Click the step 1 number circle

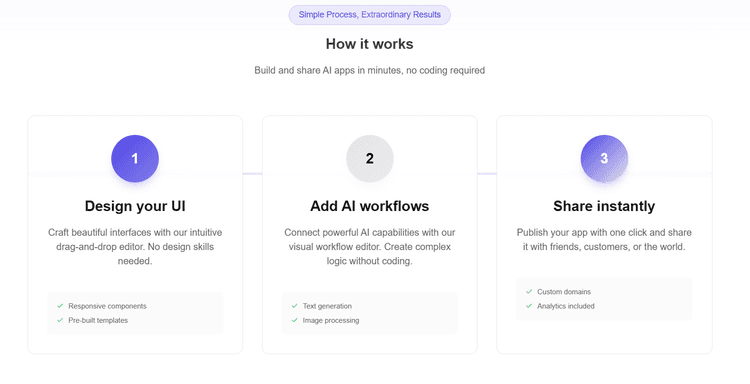pyautogui.click(x=135, y=158)
